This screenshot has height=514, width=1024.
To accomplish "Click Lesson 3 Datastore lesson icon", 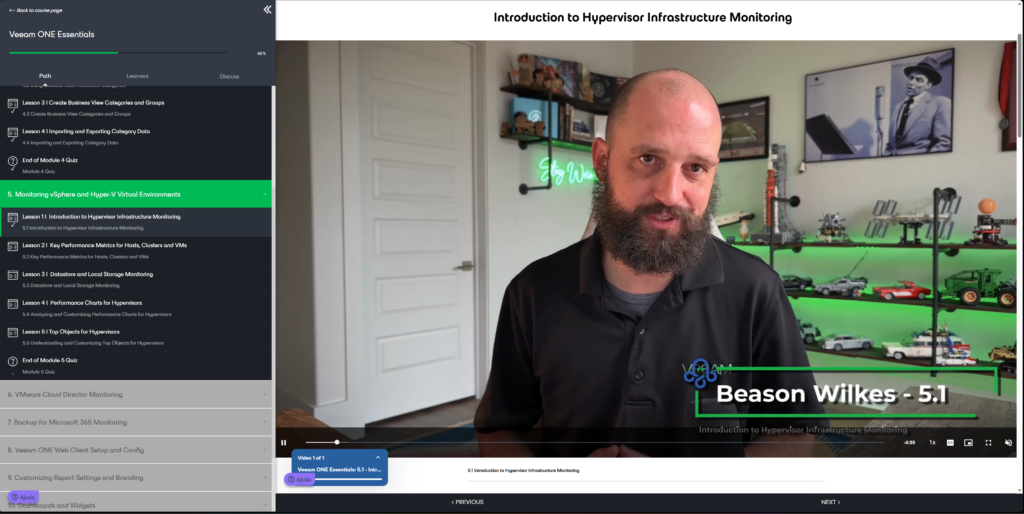I will pyautogui.click(x=13, y=279).
